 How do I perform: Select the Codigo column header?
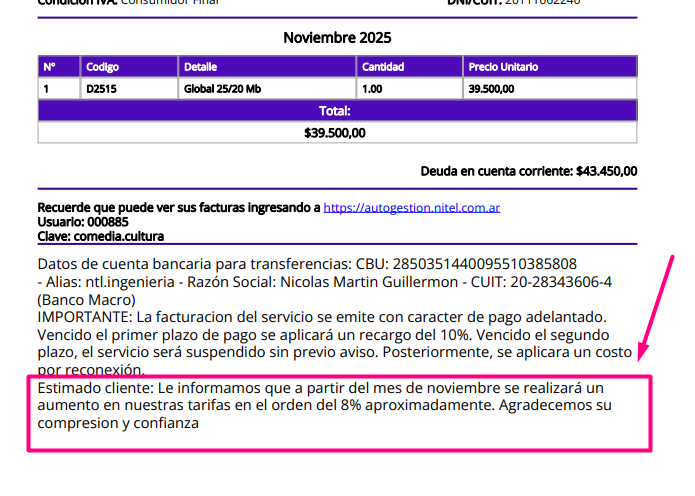coord(102,67)
